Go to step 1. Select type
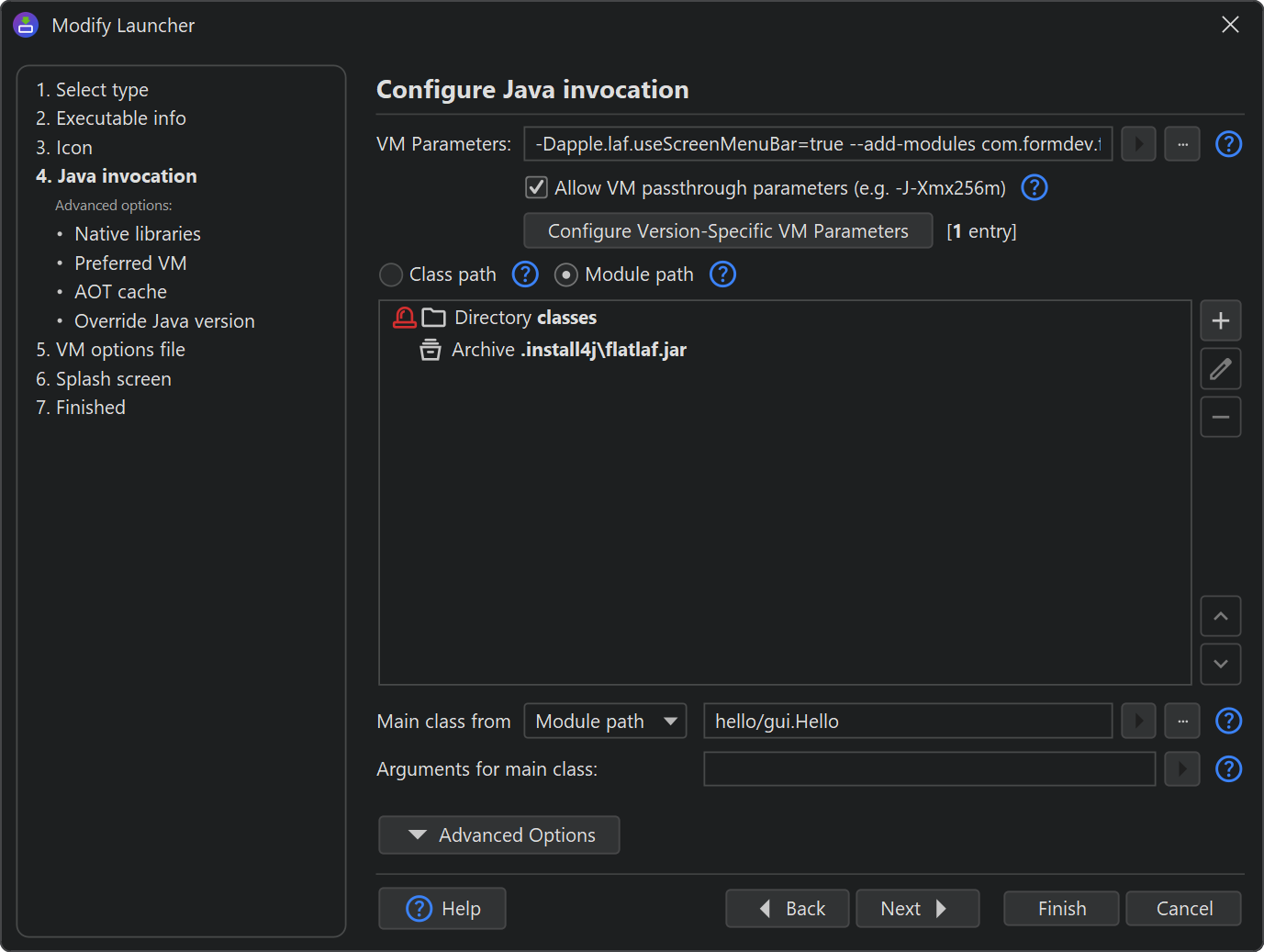Screen dimensions: 1264x952 pyautogui.click(x=92, y=89)
